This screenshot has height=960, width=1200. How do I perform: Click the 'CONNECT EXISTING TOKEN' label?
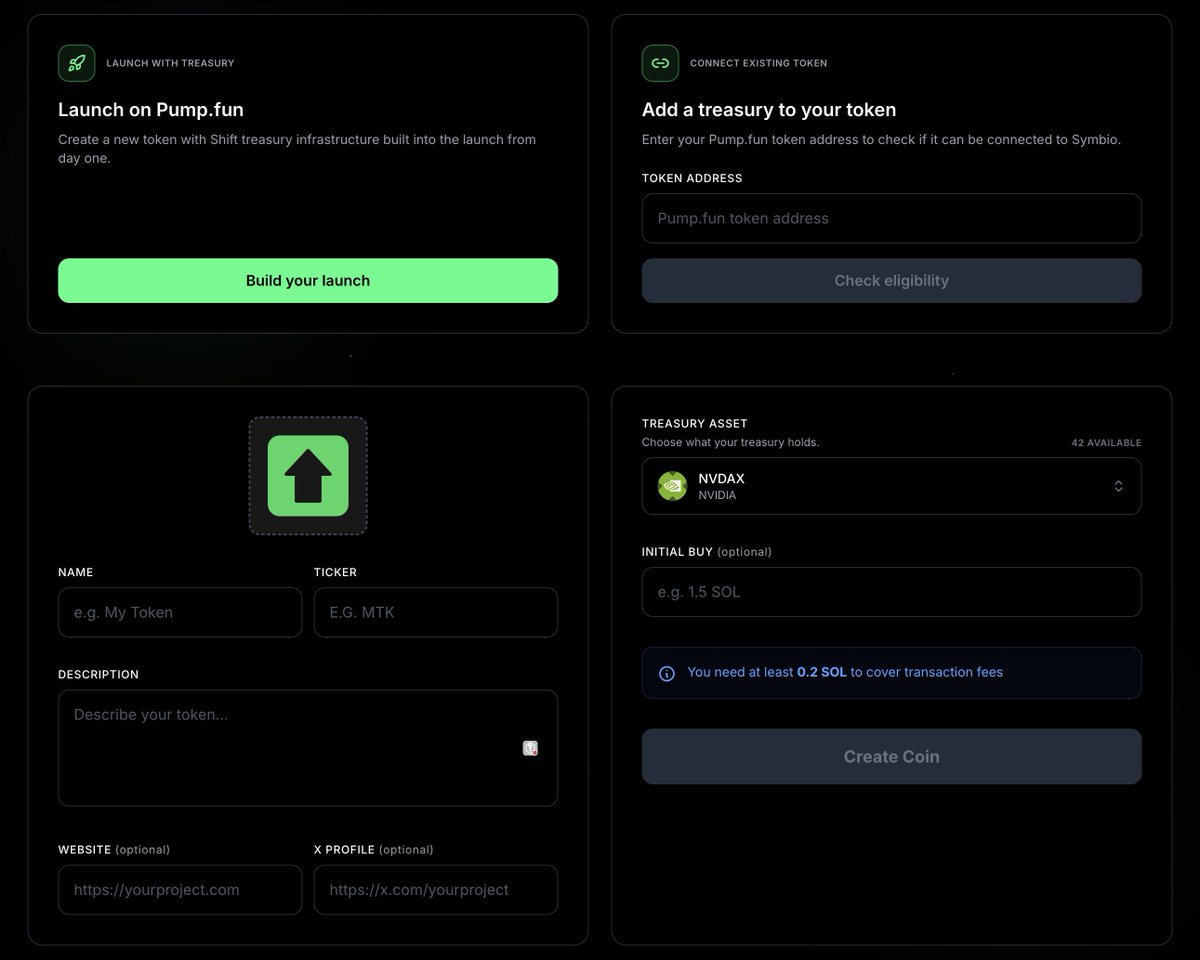pyautogui.click(x=758, y=63)
